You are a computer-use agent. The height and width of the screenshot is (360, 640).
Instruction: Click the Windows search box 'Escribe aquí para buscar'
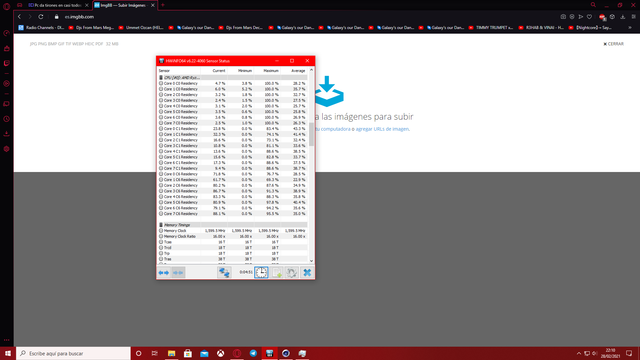click(73, 353)
